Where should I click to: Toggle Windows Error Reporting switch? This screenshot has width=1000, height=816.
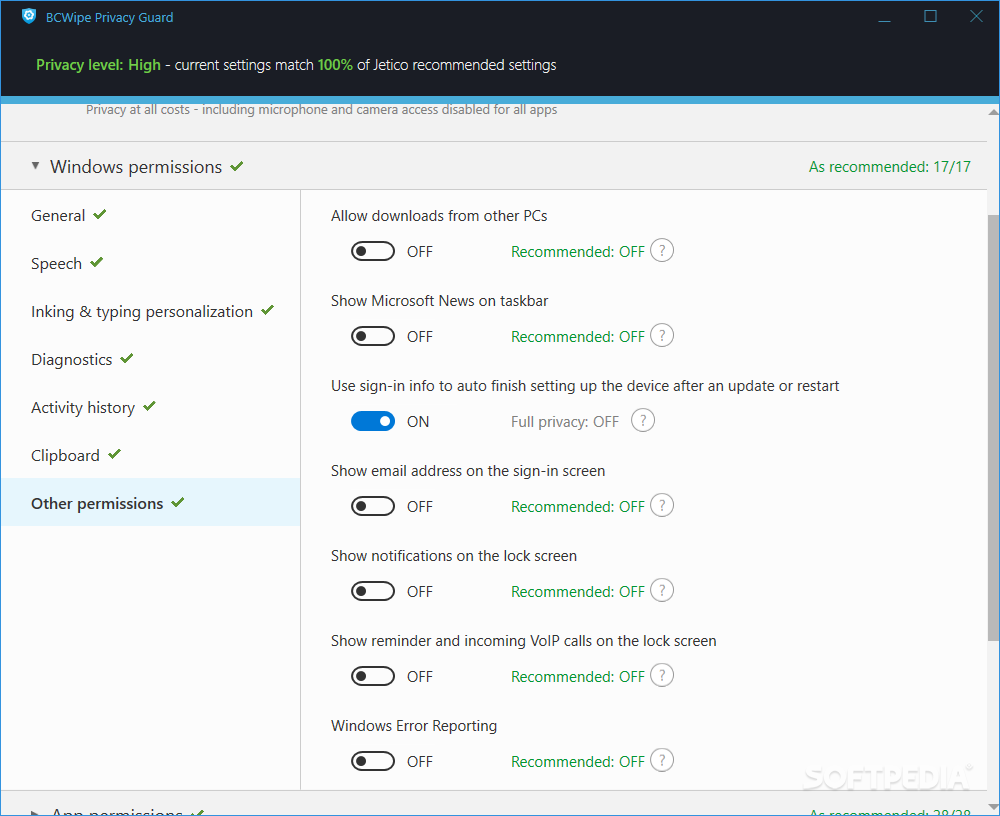(x=373, y=760)
